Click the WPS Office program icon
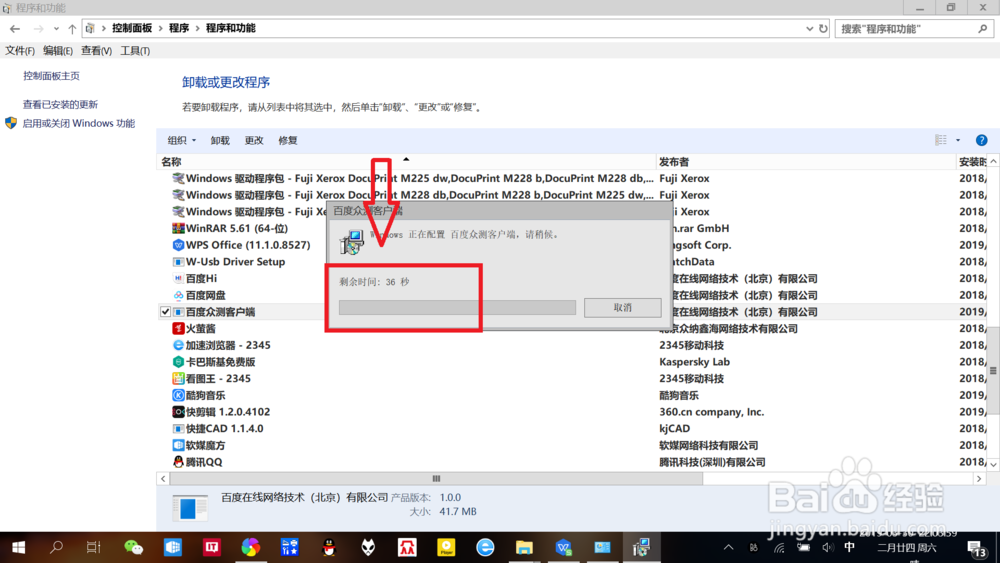Screen dimensions: 1000x563 click(178, 245)
